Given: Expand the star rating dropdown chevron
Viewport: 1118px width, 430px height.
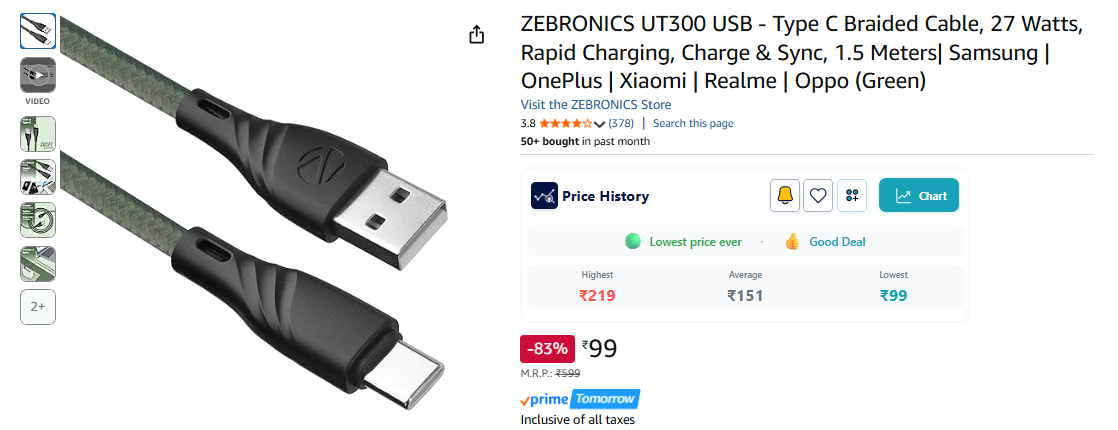Looking at the screenshot, I should click(599, 124).
